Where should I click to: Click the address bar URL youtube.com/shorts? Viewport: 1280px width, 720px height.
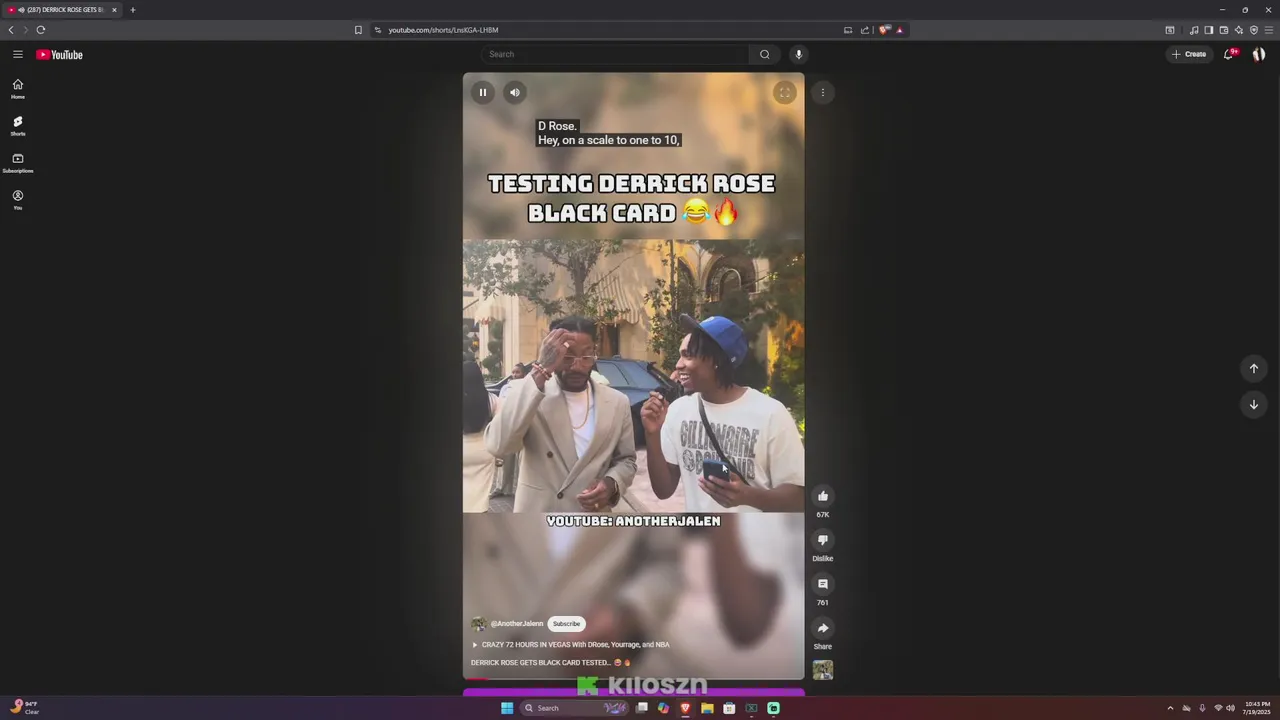coord(443,30)
